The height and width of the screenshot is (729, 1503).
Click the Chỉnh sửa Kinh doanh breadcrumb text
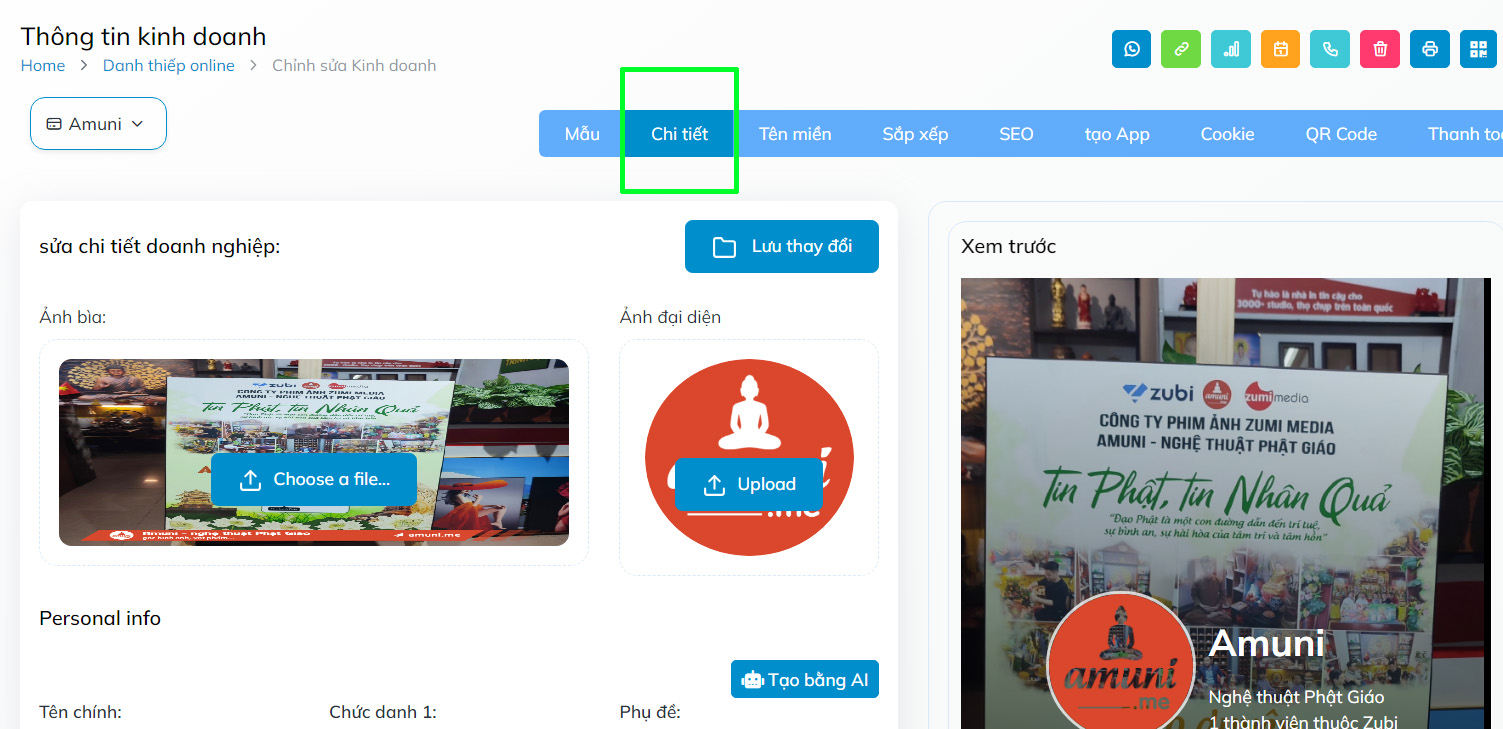pyautogui.click(x=354, y=66)
